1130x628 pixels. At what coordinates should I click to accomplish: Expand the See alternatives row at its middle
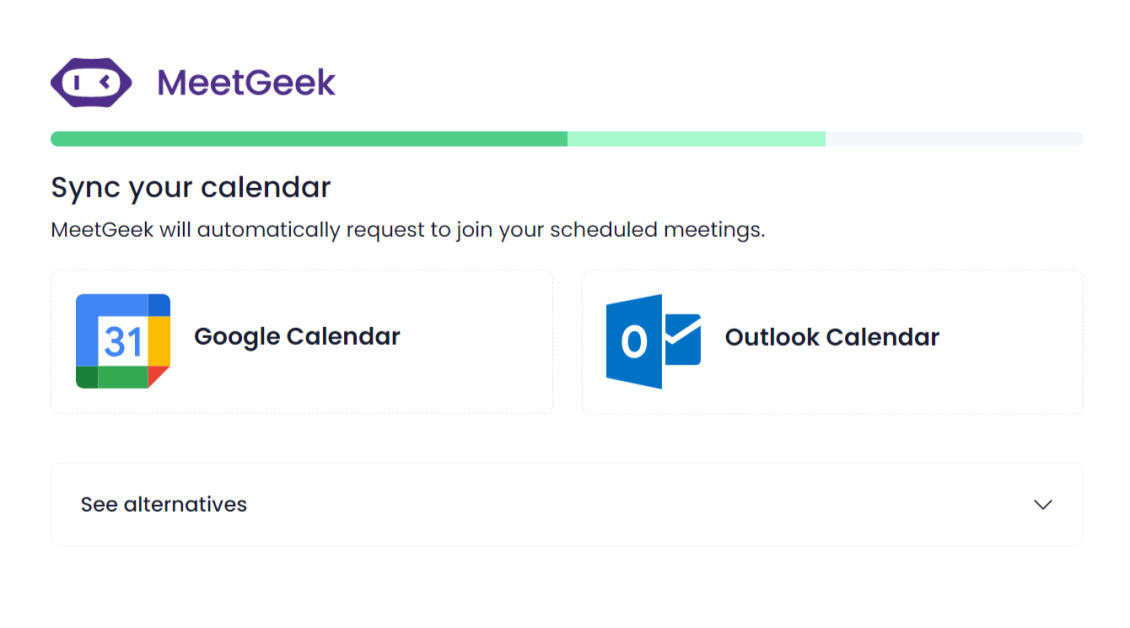(x=566, y=505)
